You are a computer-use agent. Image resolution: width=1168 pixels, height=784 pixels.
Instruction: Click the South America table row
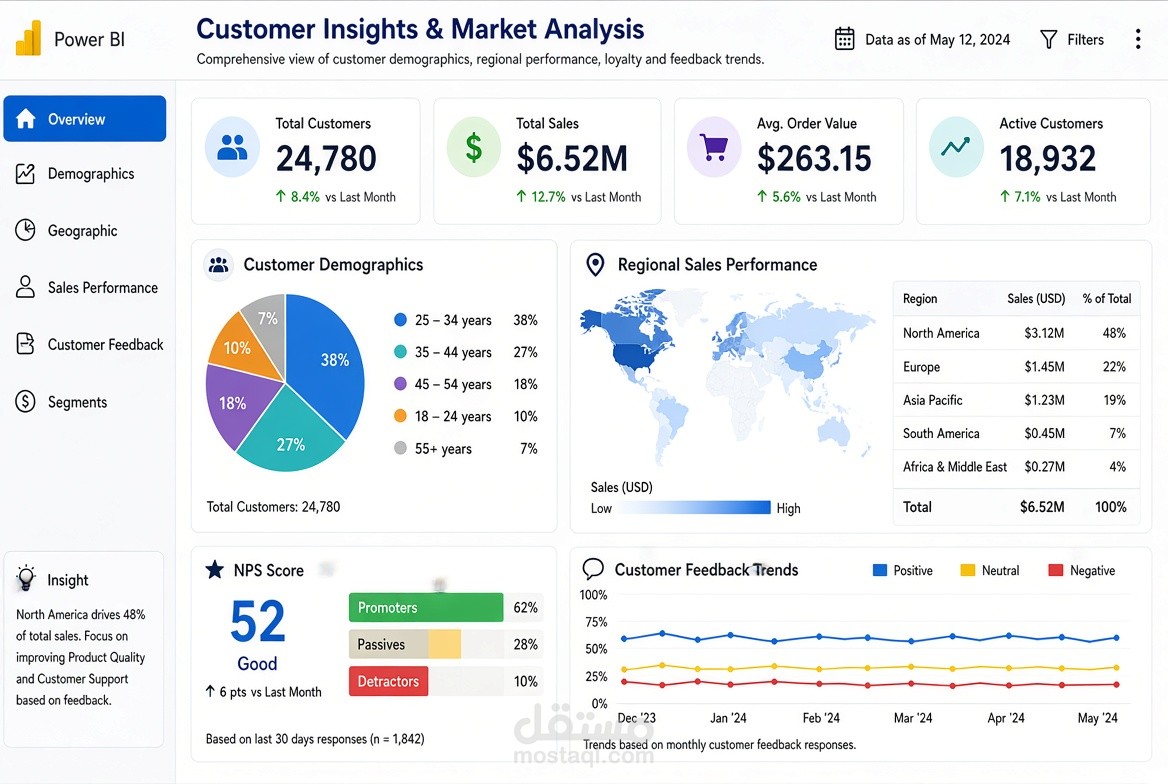pos(1016,433)
